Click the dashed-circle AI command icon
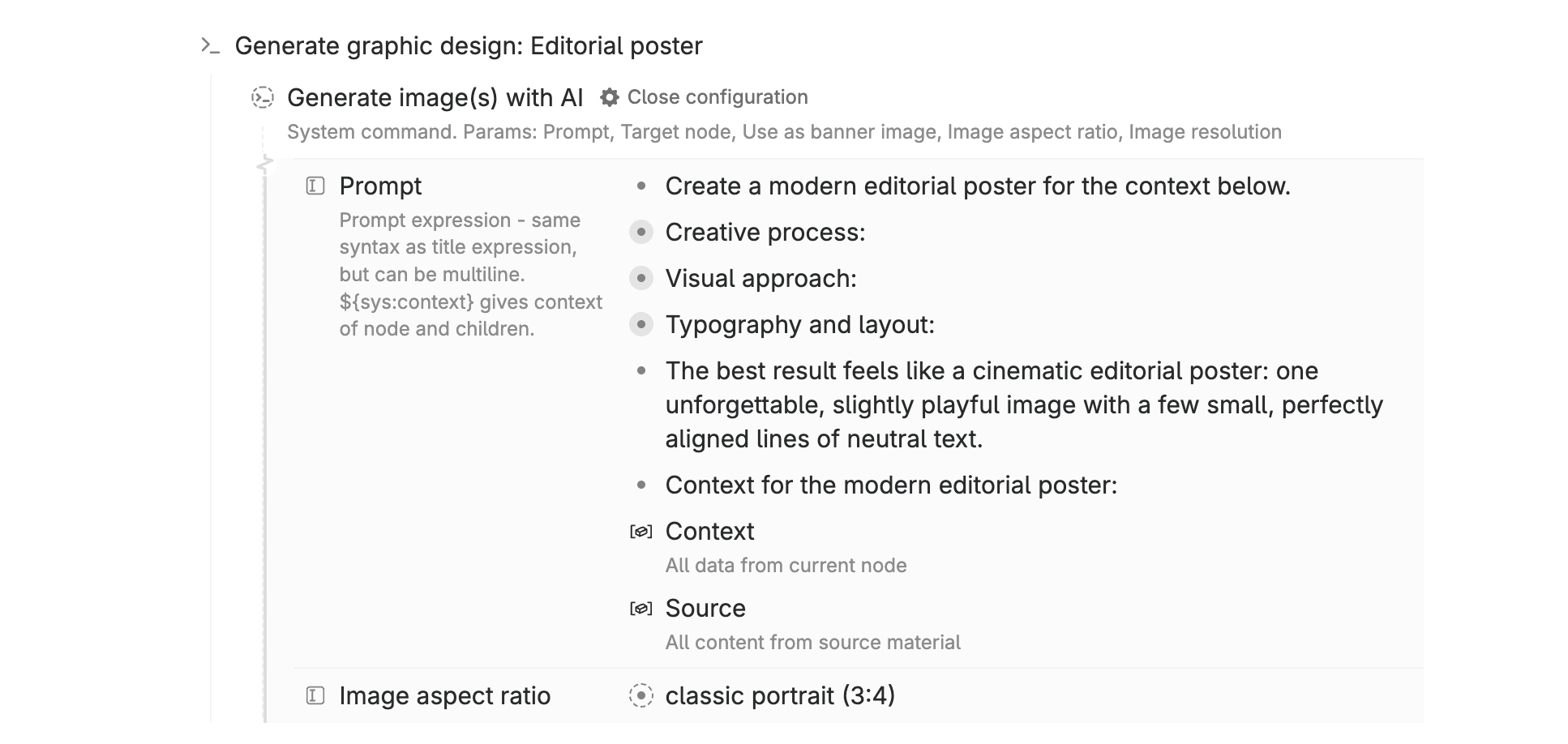The height and width of the screenshot is (744, 1568). click(x=263, y=98)
